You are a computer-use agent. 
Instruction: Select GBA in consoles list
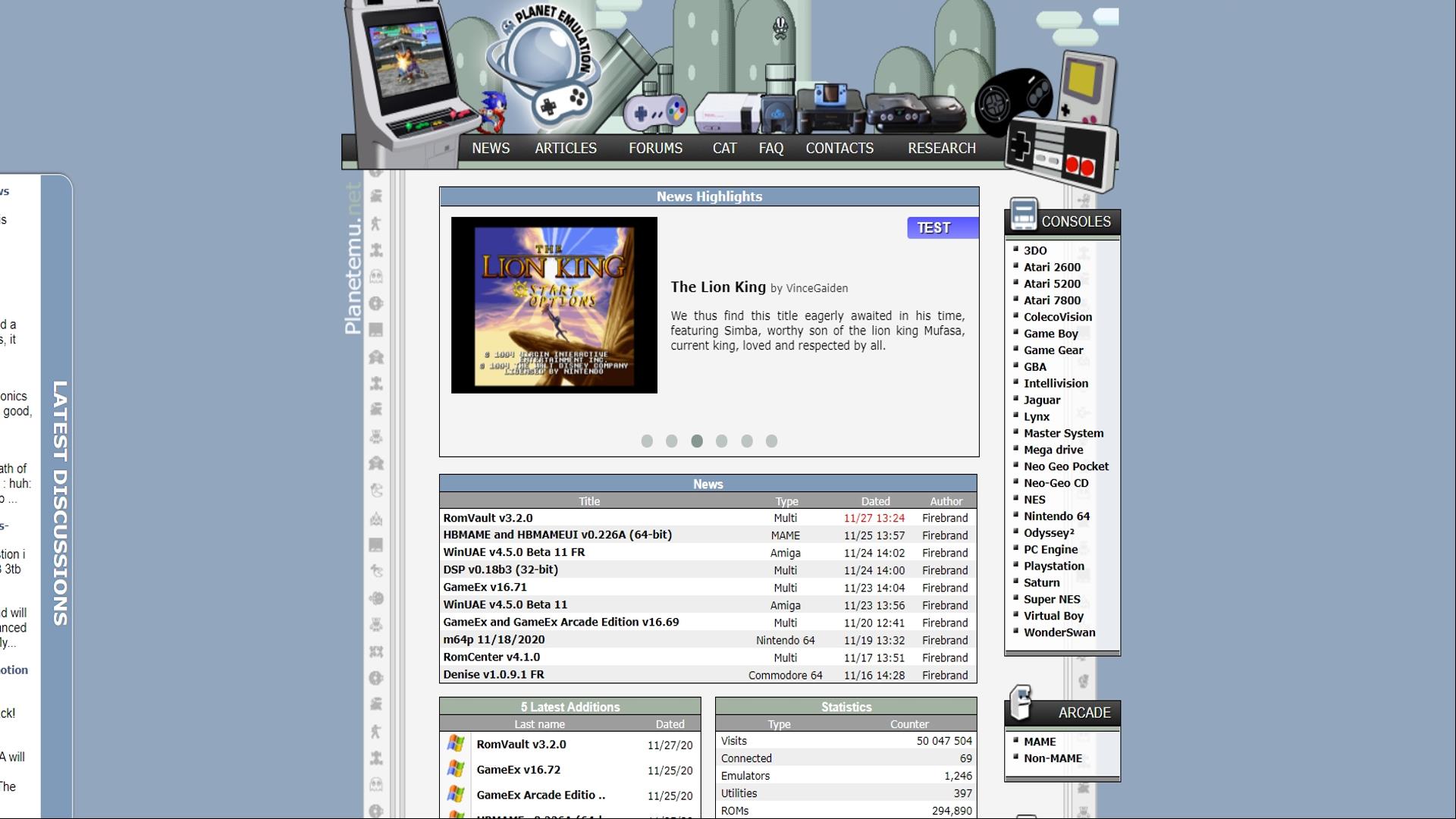coord(1035,367)
